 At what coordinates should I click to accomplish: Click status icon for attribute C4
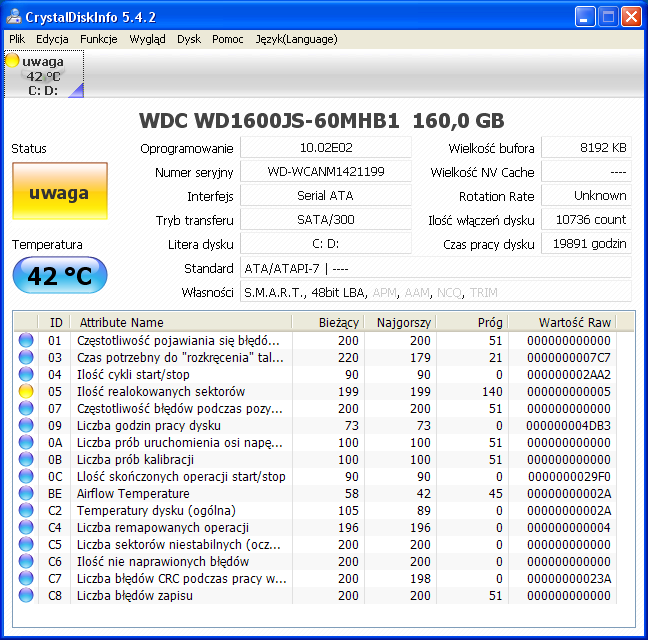click(x=26, y=527)
